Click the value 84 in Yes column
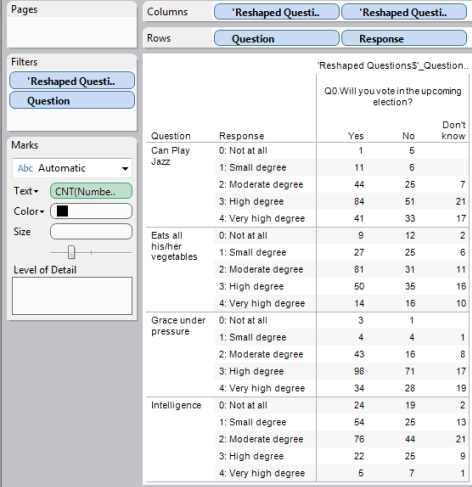The width and height of the screenshot is (472, 487). click(359, 202)
